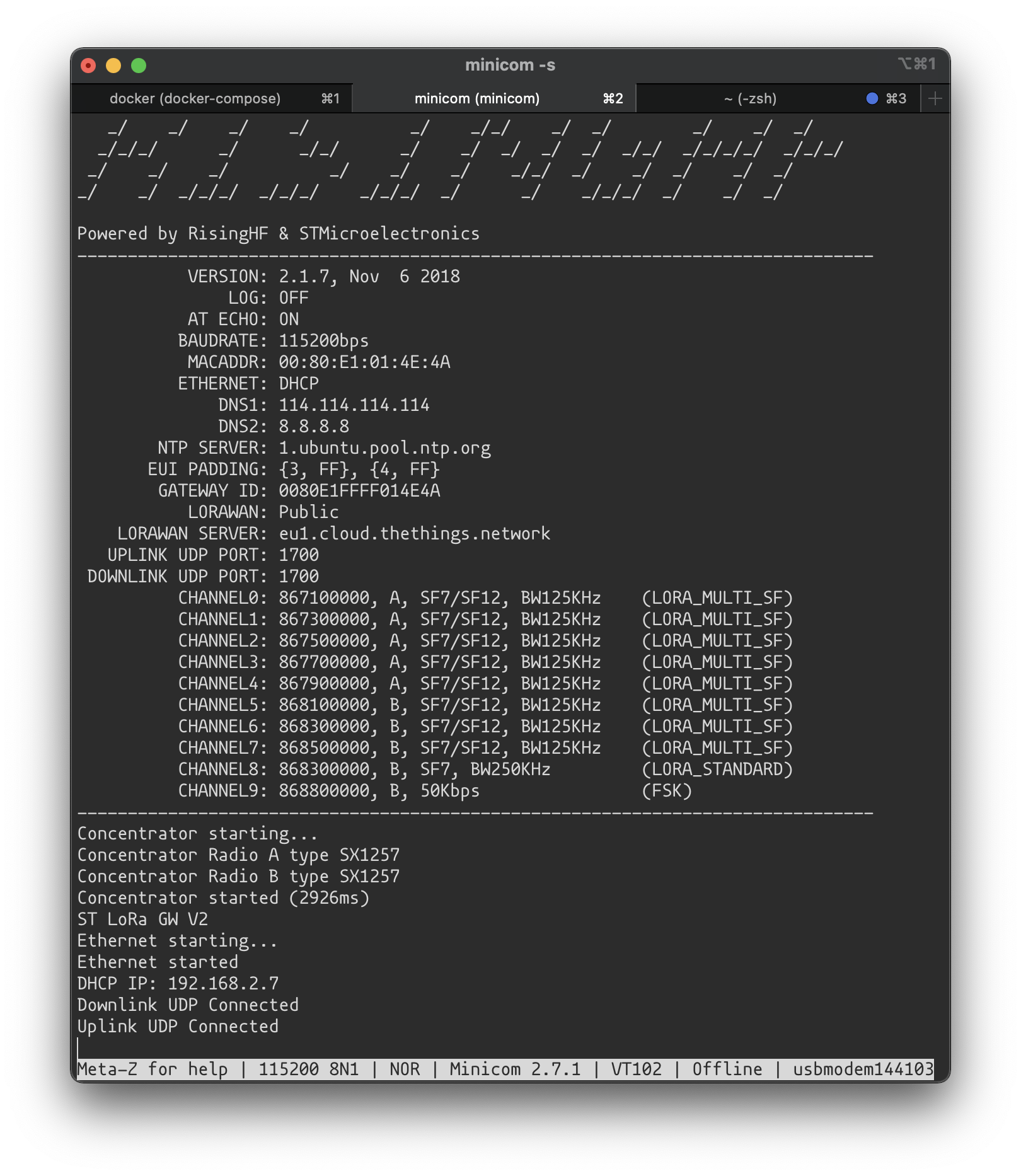Screen dimensions: 1021x1176
Task: Click the BAUDRATE 115200bps value
Action: (x=324, y=341)
